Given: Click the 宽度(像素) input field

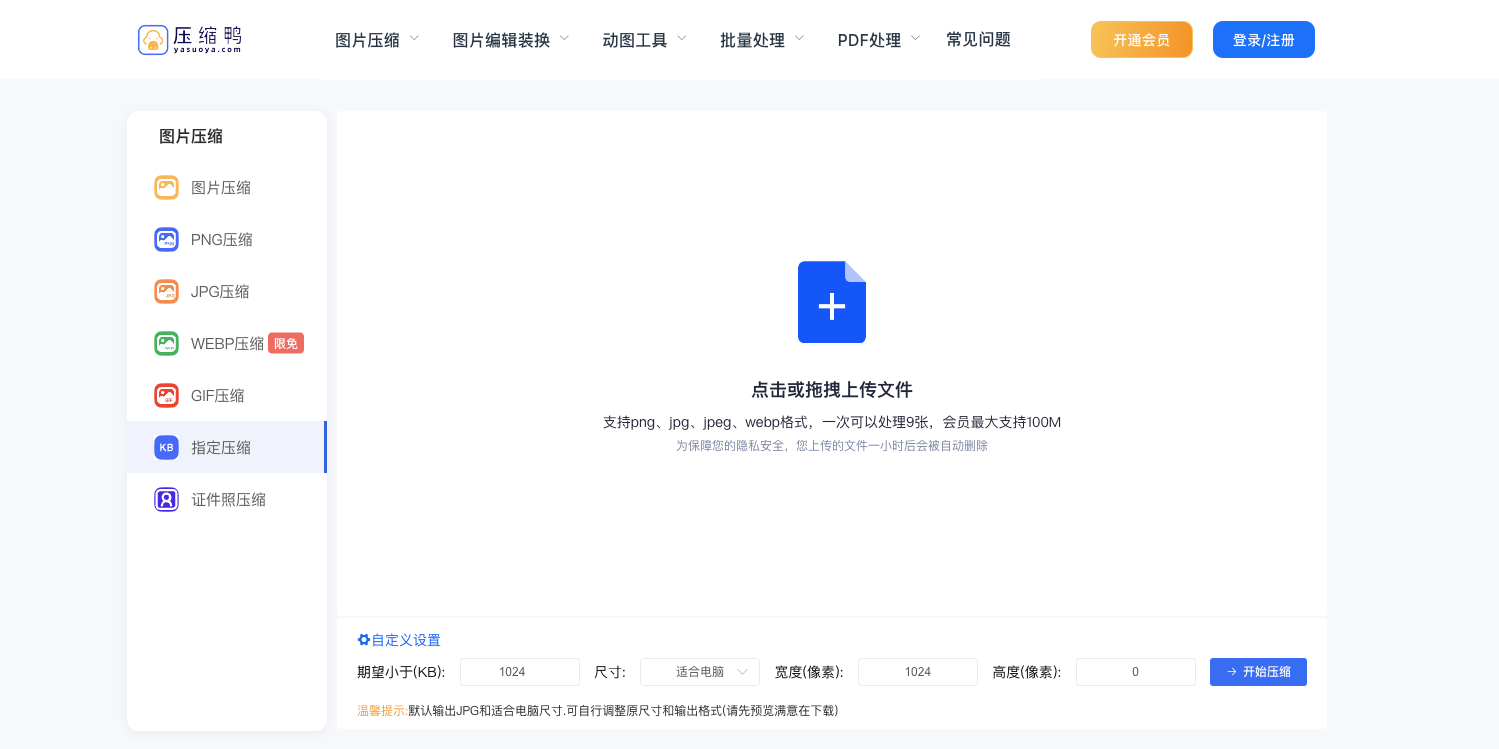Looking at the screenshot, I should [x=918, y=672].
